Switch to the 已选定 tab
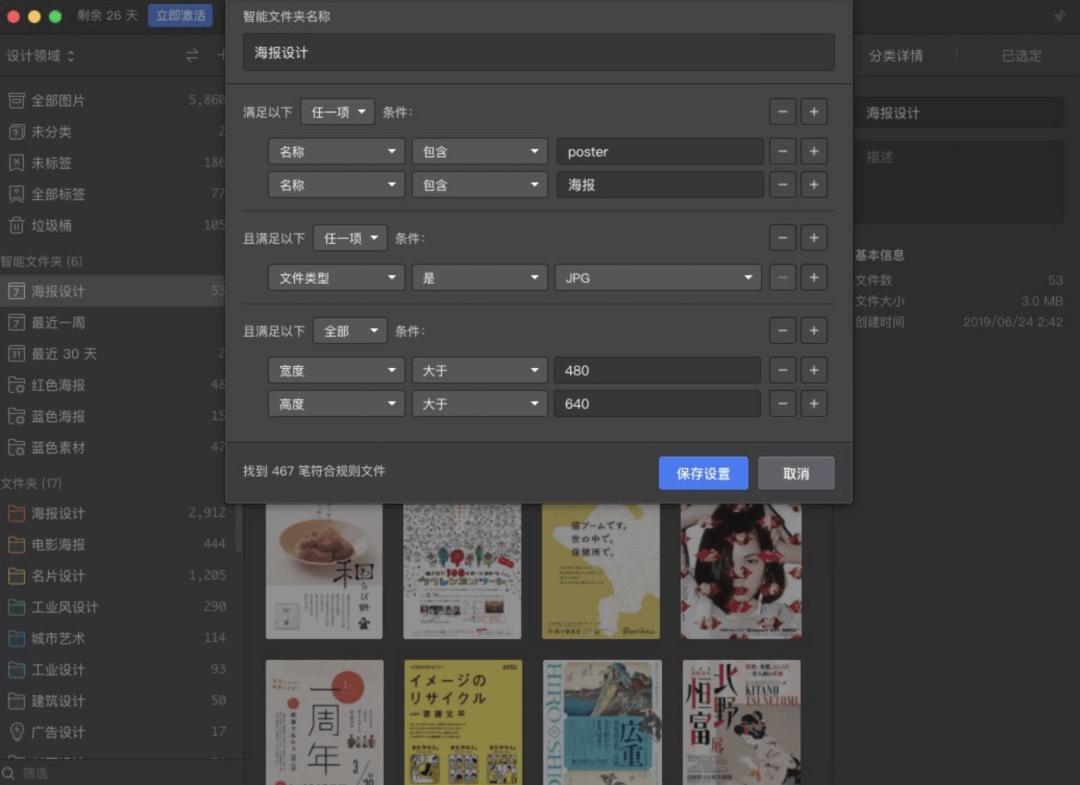Image resolution: width=1080 pixels, height=785 pixels. (x=1021, y=55)
